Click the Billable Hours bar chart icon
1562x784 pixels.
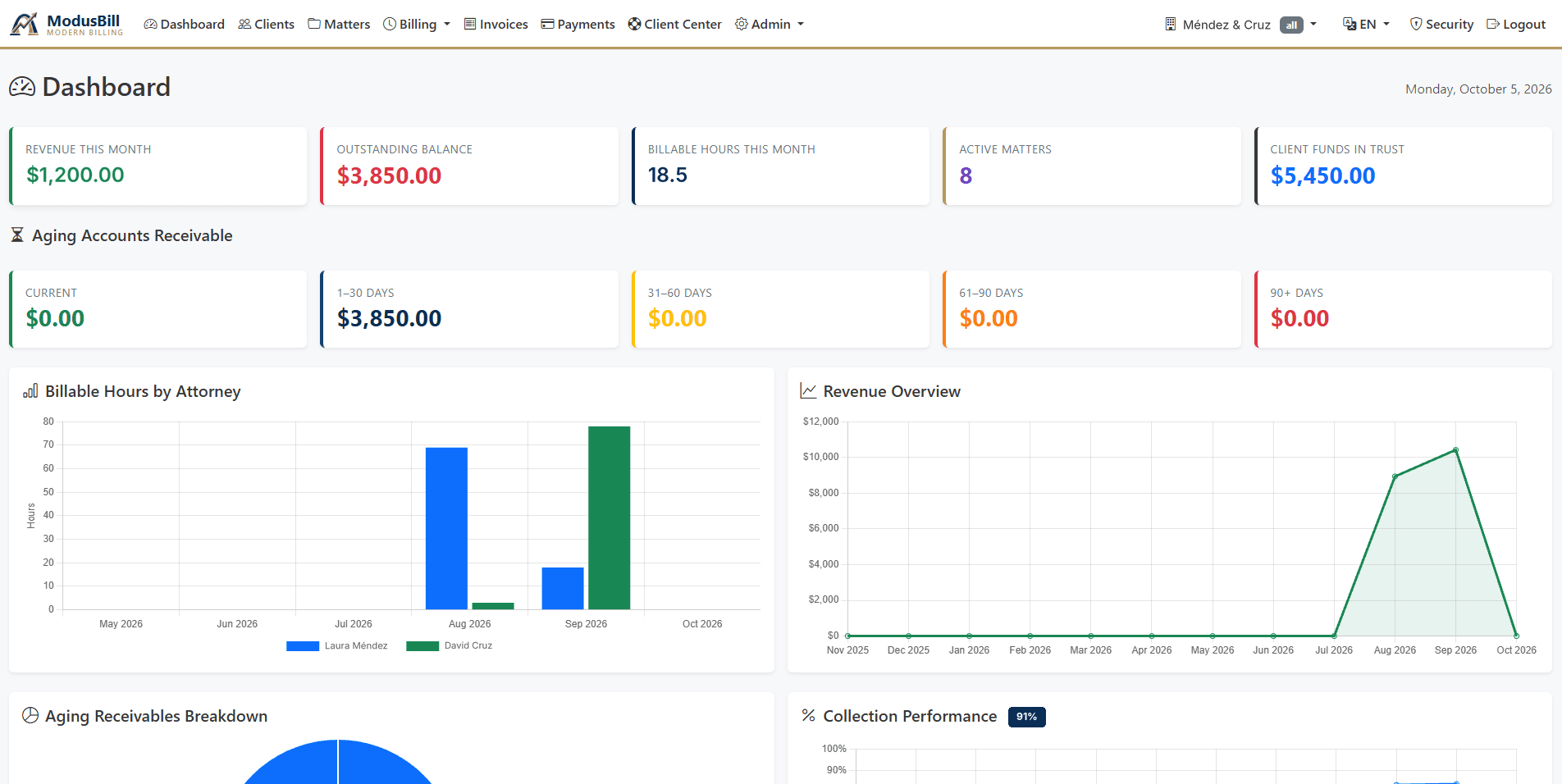(30, 391)
